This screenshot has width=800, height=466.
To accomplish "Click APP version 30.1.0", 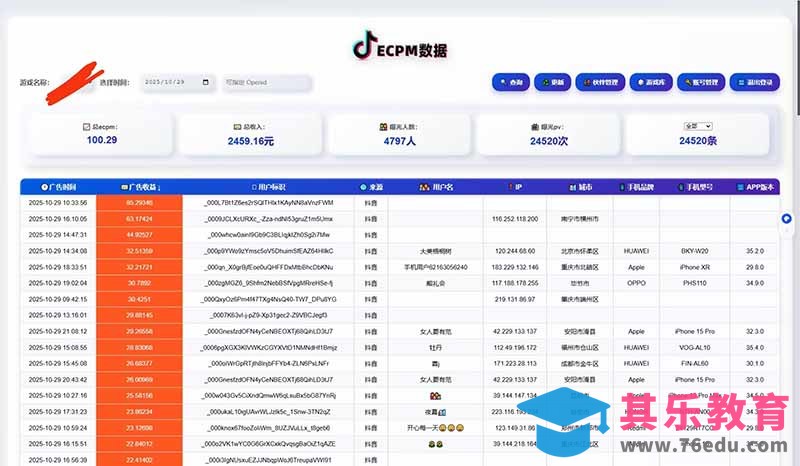I will pyautogui.click(x=755, y=363).
